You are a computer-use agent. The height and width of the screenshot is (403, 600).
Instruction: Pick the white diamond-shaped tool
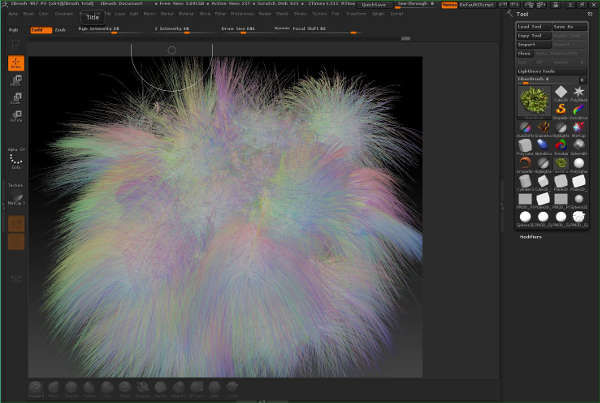point(561,92)
